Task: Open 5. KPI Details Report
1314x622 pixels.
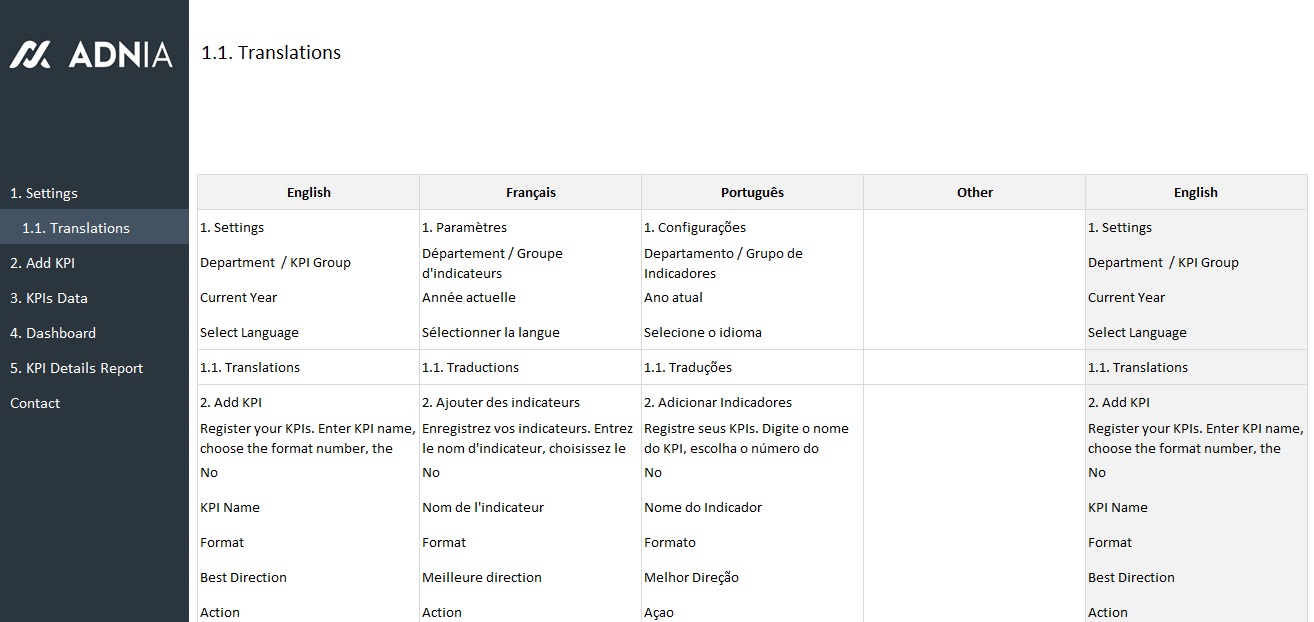Action: pyautogui.click(x=77, y=368)
